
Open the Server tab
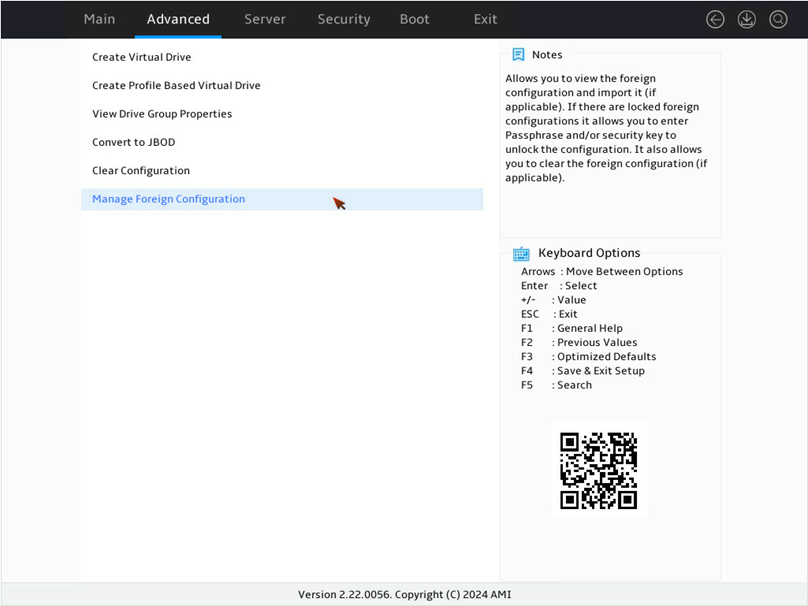[x=265, y=20]
